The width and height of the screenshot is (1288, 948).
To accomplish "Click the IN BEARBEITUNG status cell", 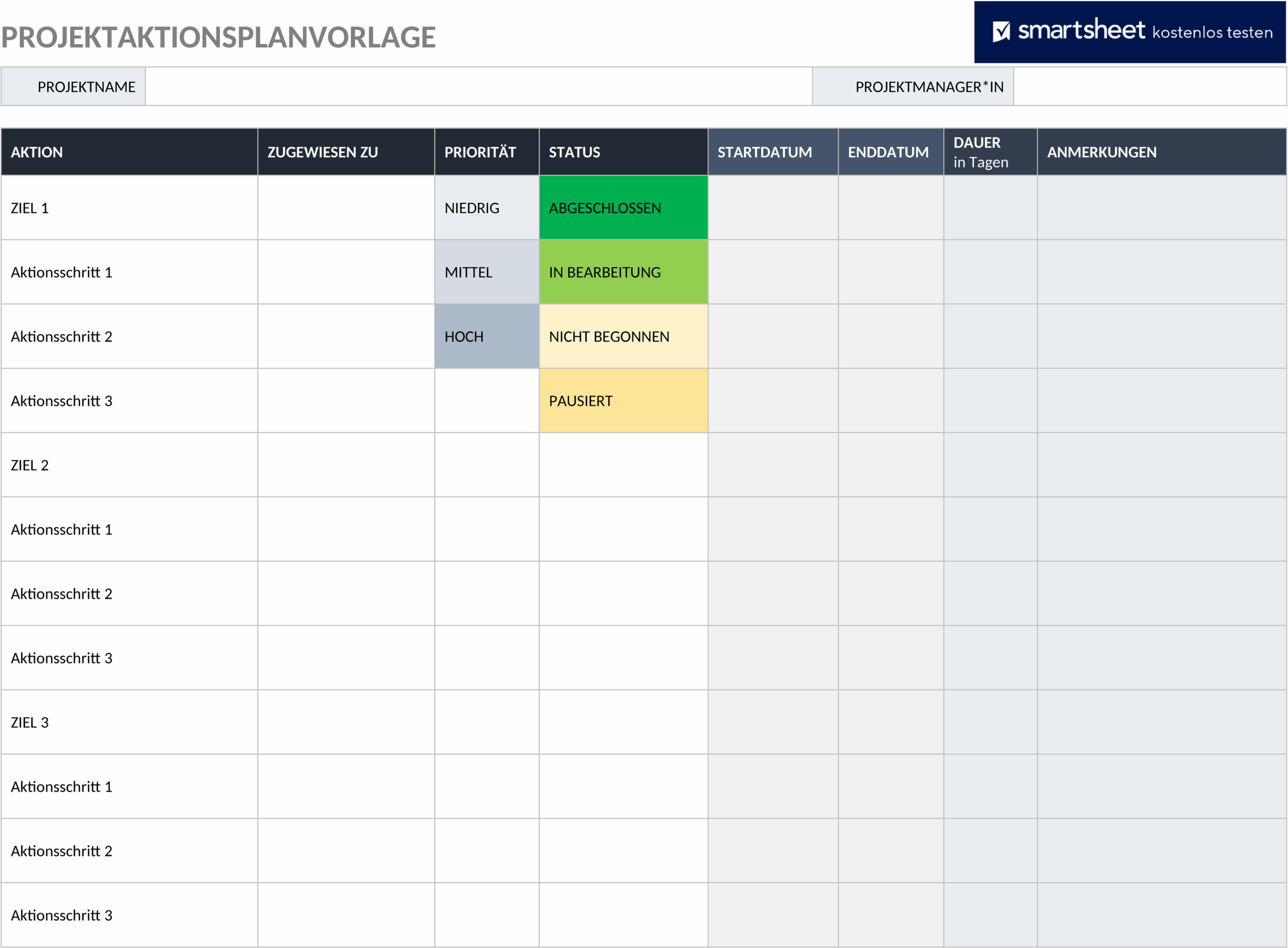I will 623,272.
